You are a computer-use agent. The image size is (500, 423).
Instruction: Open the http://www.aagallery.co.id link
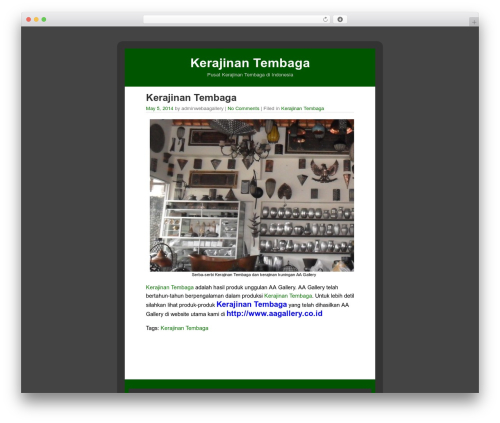(x=274, y=313)
